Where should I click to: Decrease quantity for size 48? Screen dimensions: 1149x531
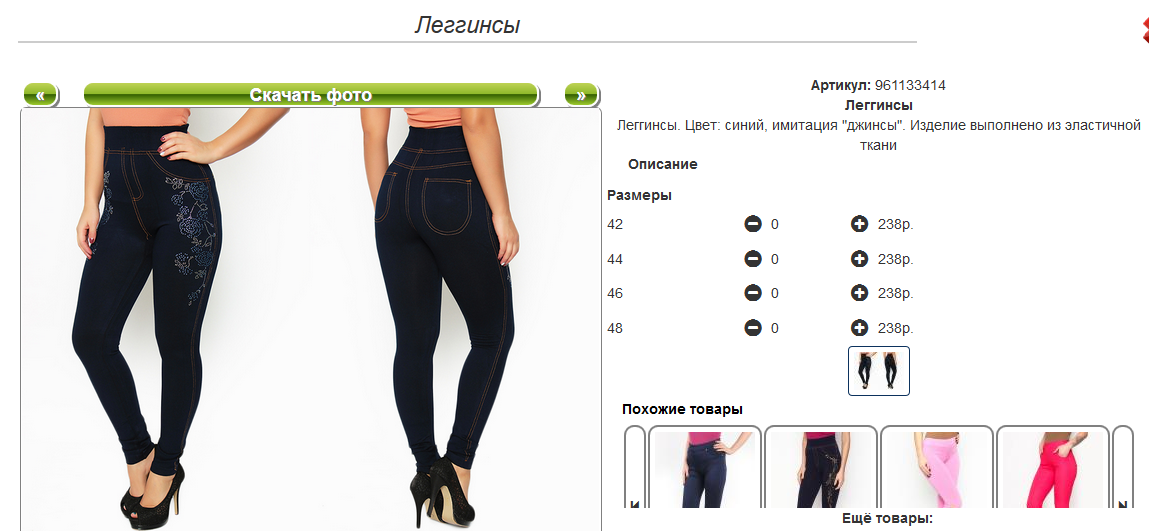[x=753, y=327]
